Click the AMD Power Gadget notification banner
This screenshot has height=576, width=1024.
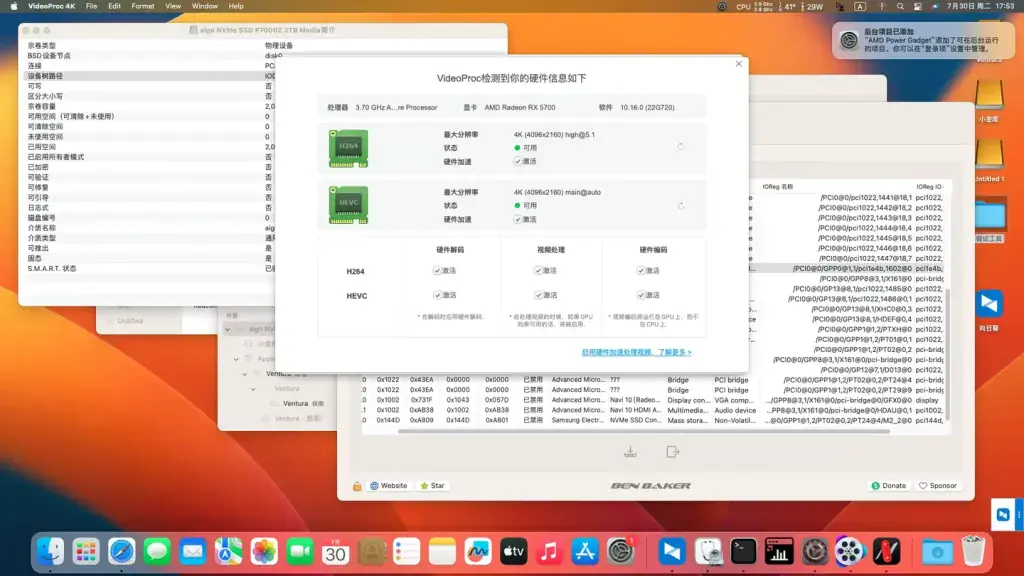[923, 40]
